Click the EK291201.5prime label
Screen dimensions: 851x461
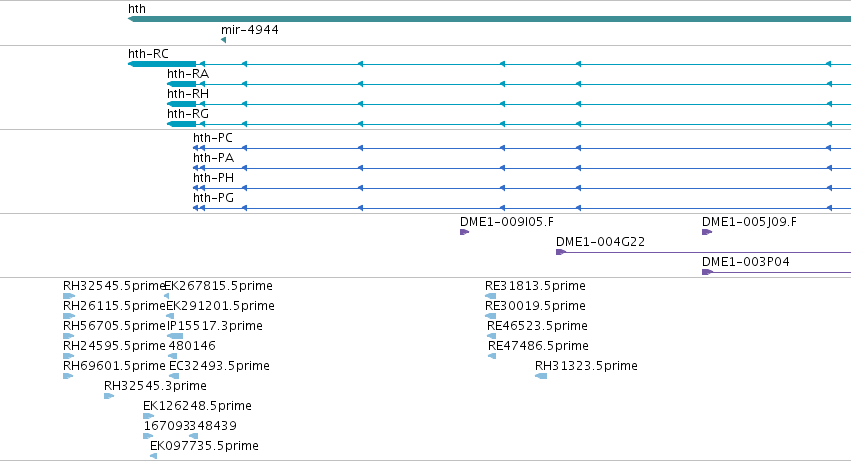pos(220,306)
